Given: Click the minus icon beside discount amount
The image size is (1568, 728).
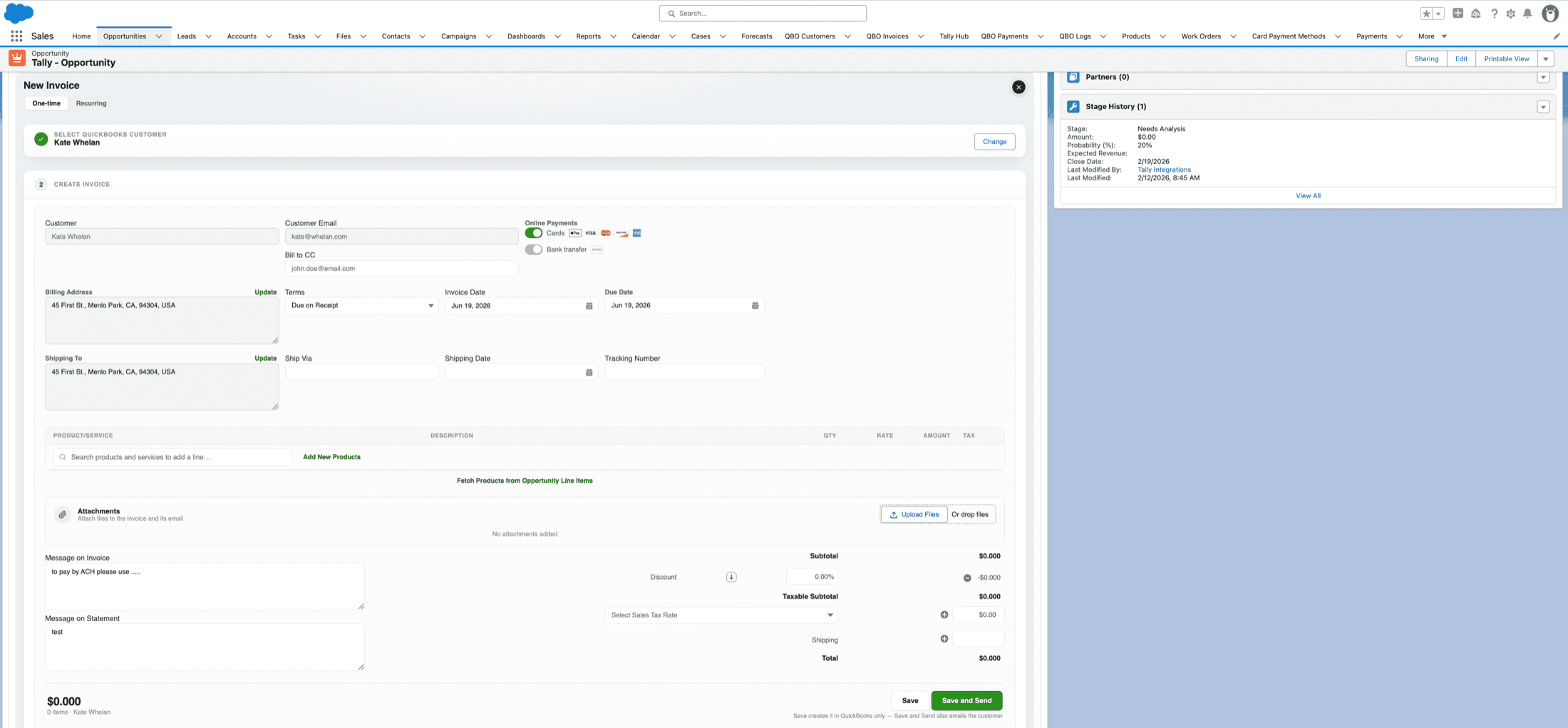Looking at the screenshot, I should [967, 578].
